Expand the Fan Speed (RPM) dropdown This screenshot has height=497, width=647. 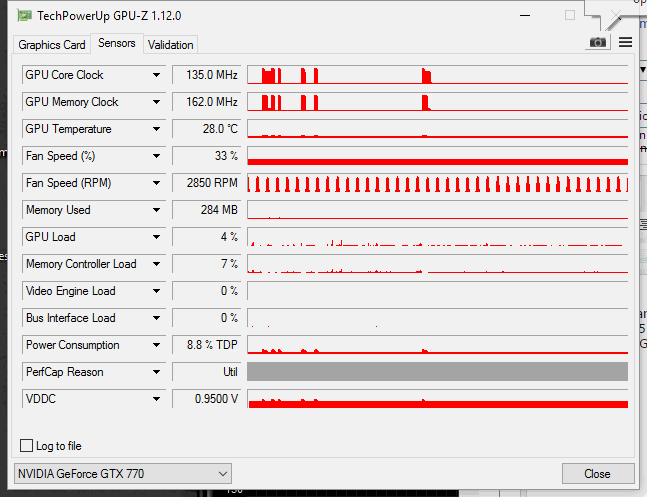click(156, 182)
